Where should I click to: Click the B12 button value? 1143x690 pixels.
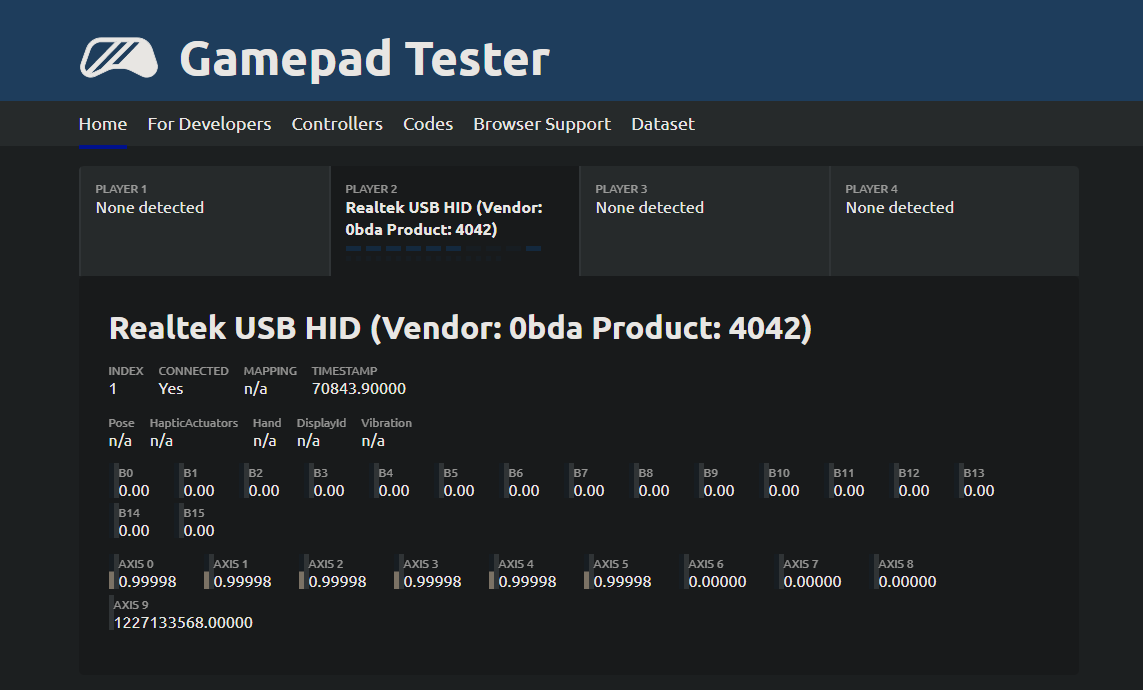point(914,491)
